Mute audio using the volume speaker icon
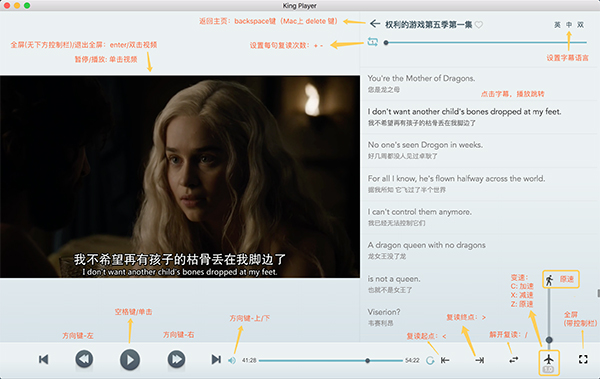Viewport: 600px width, 379px height. coord(232,360)
